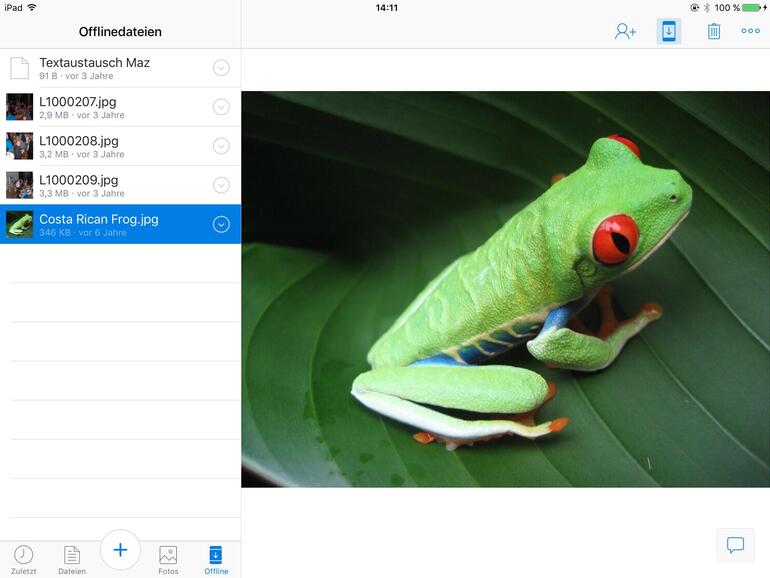Tap the '346 KB · vor 6 Jahre' detail text
The height and width of the screenshot is (578, 770).
click(x=82, y=233)
